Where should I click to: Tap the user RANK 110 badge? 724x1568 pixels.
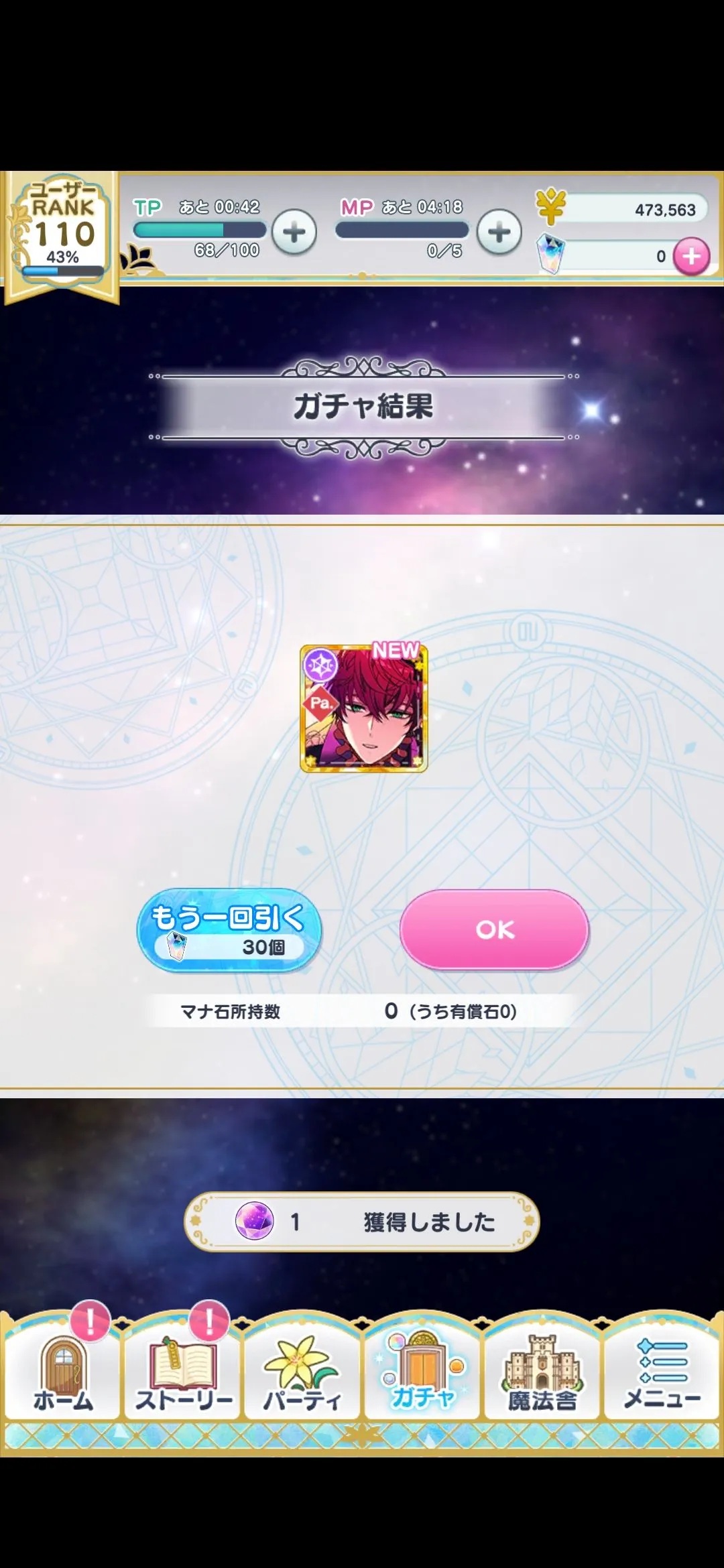tap(62, 235)
